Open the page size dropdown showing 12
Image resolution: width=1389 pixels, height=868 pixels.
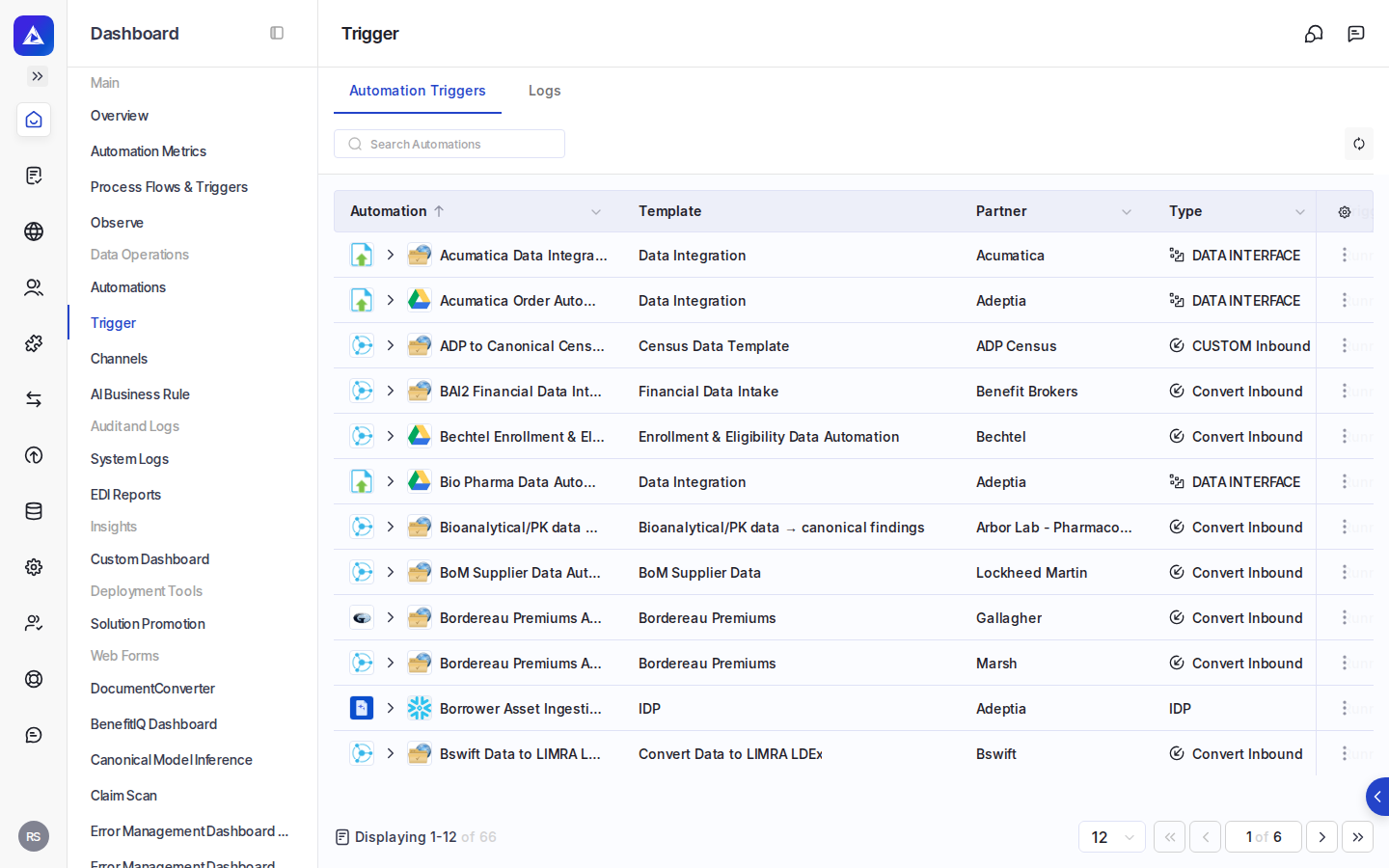tap(1112, 837)
